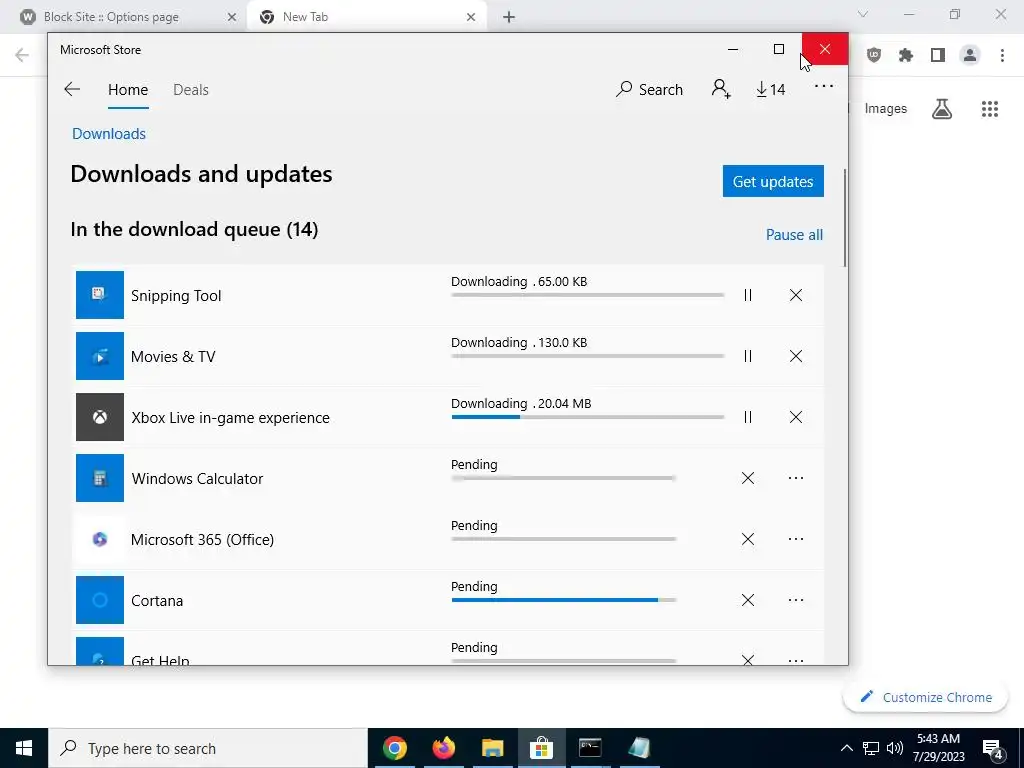Open Search Labs flask icon in Chrome
The image size is (1024, 768).
click(942, 108)
